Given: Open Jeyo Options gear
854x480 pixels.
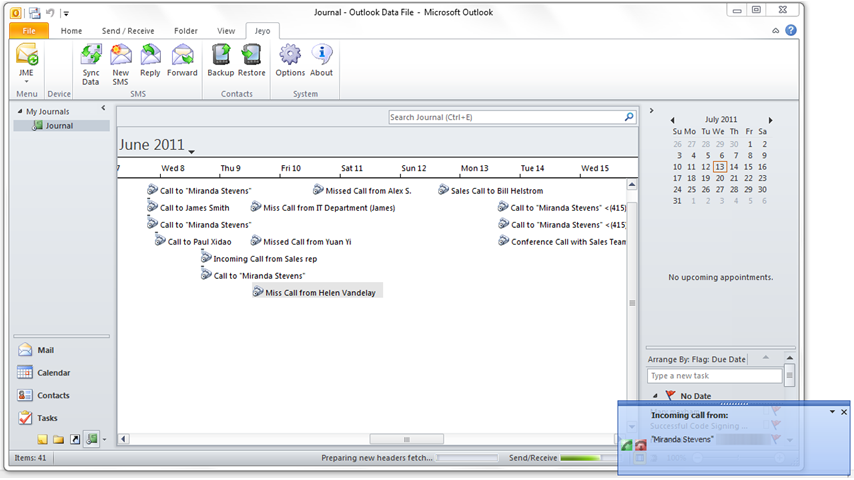Looking at the screenshot, I should [290, 63].
